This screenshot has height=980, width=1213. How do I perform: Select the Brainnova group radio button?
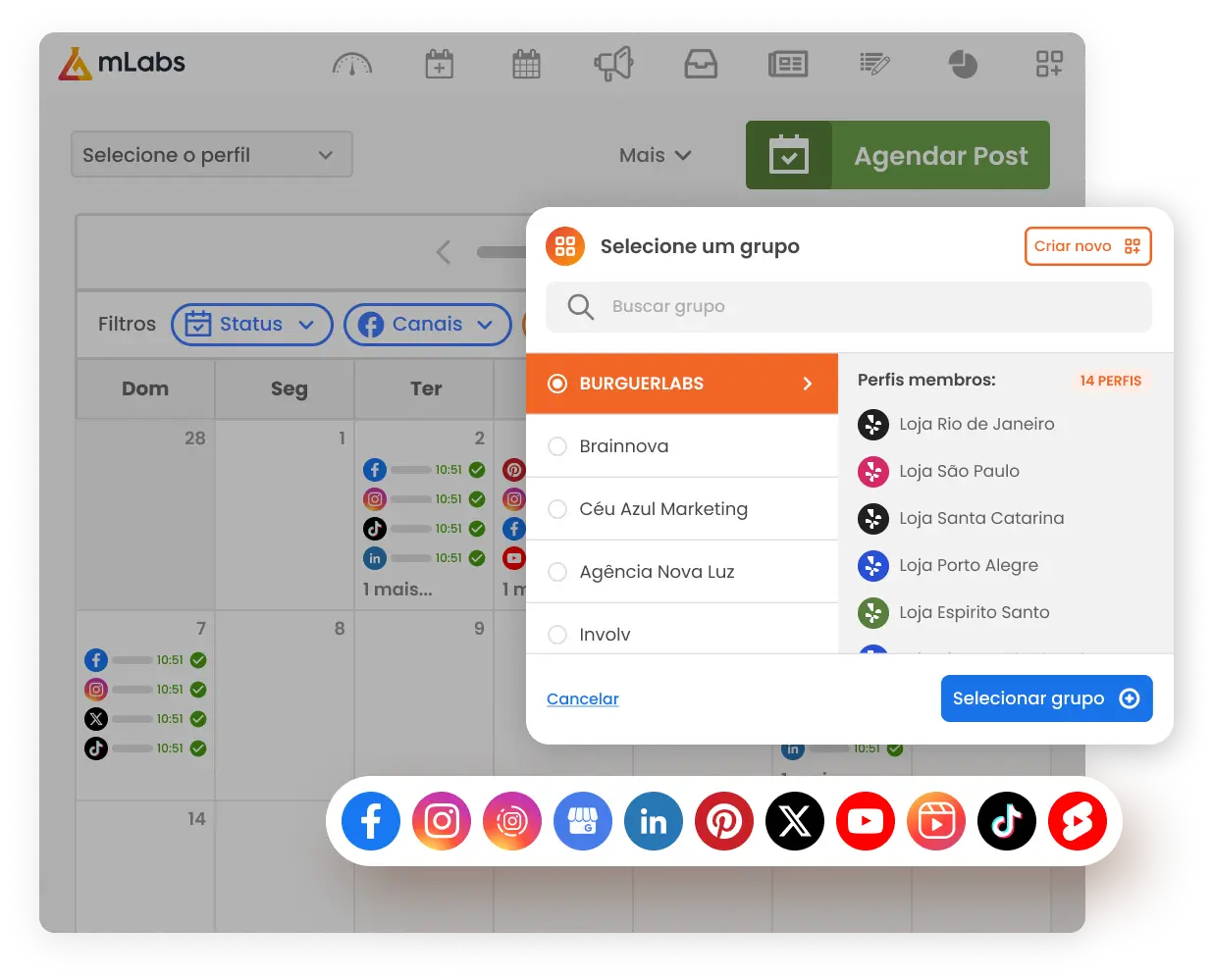tap(557, 446)
